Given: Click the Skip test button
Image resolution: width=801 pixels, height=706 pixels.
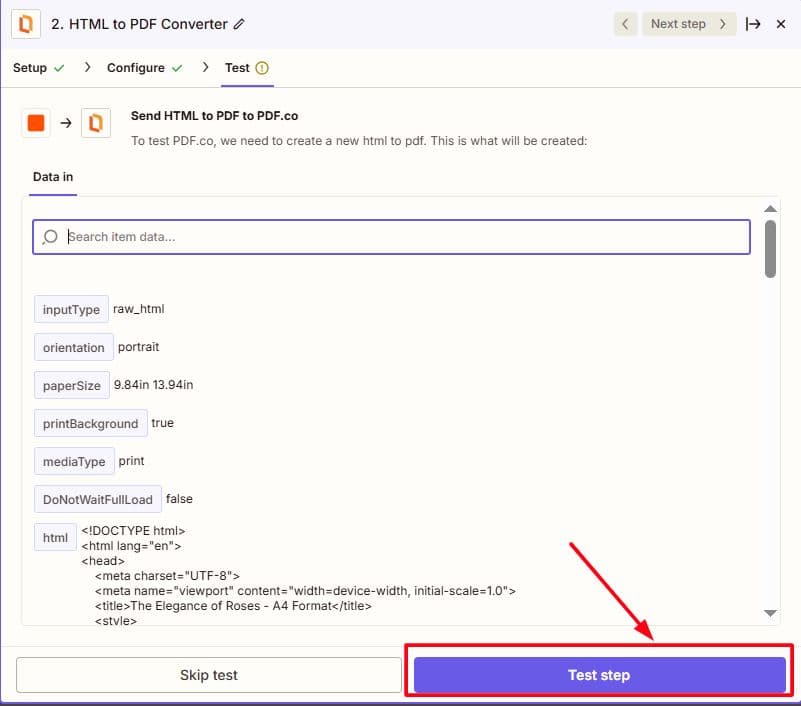Looking at the screenshot, I should (x=208, y=675).
